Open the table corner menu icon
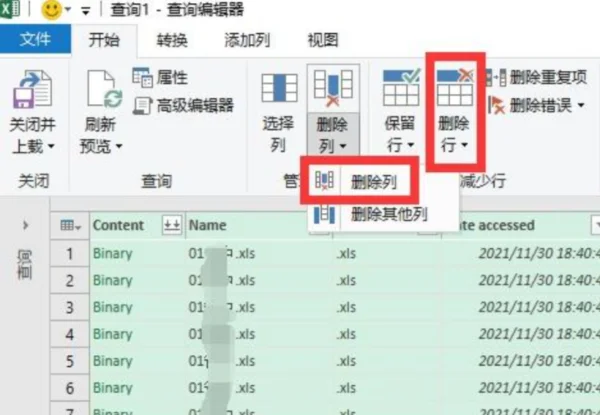The image size is (600, 415). coord(71,226)
